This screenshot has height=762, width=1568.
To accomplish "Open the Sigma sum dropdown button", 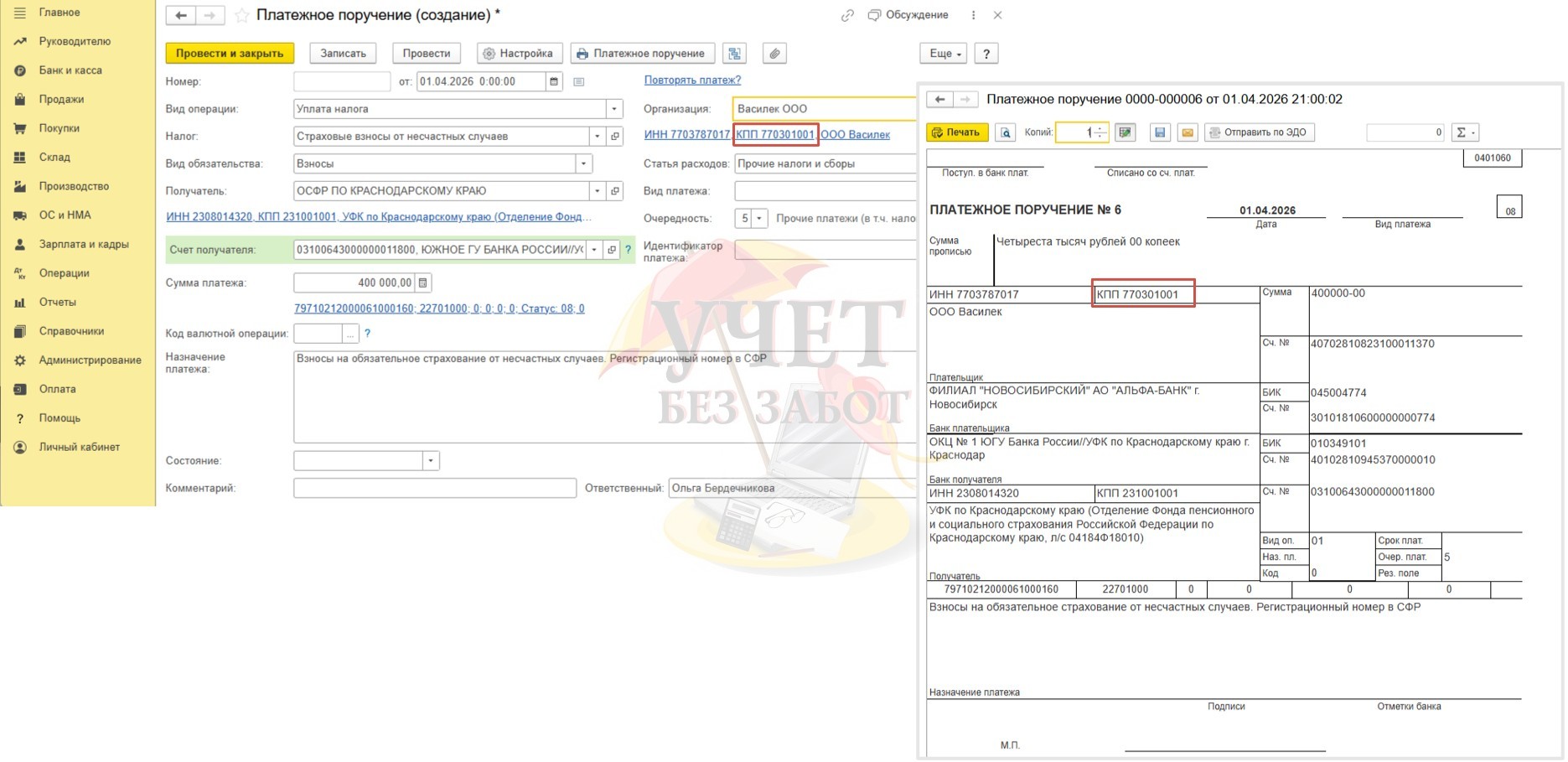I will 1465,132.
